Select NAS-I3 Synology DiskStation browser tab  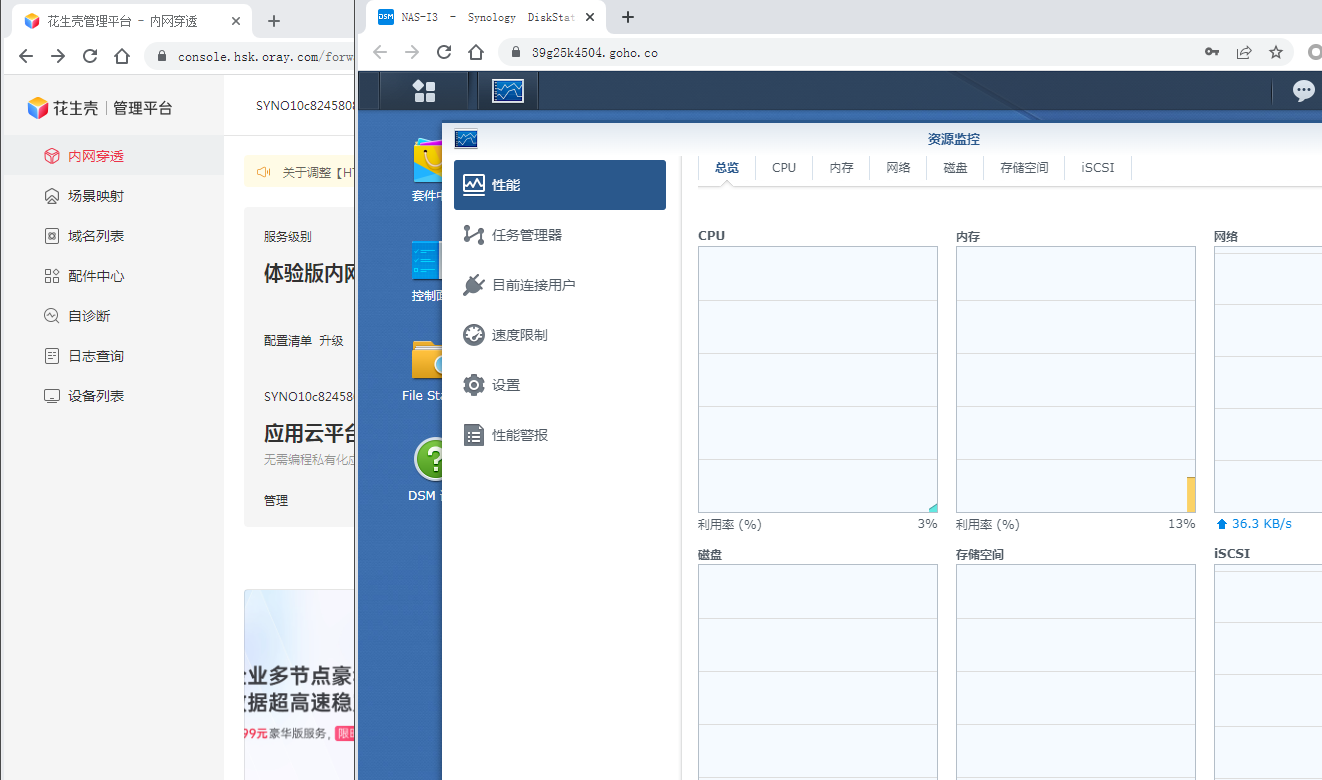pyautogui.click(x=486, y=17)
